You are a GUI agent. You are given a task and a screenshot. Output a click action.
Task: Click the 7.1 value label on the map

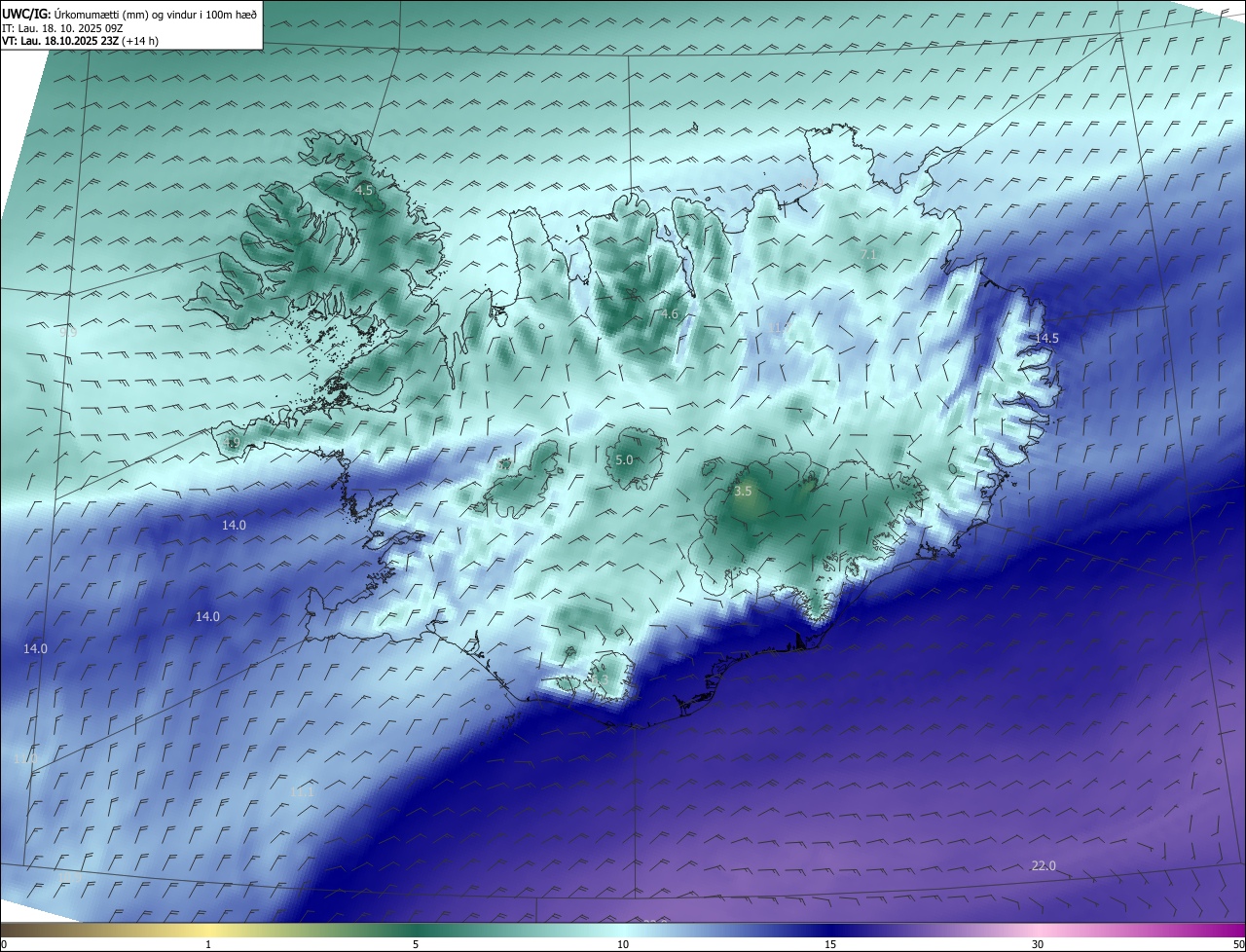(x=868, y=254)
